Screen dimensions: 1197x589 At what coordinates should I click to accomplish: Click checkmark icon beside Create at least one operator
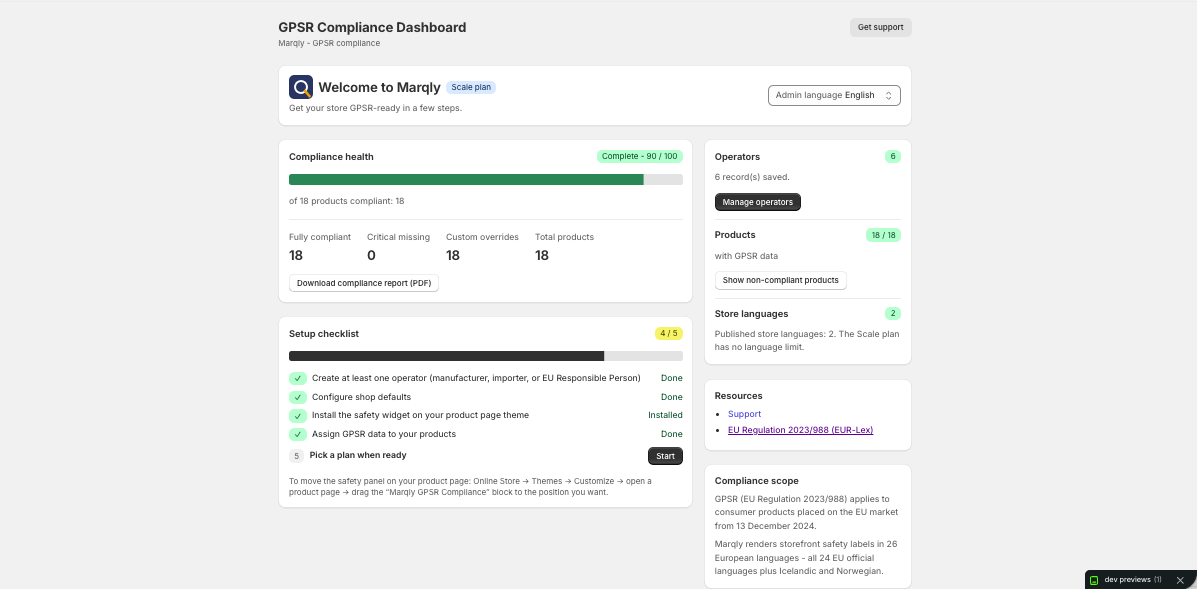[298, 378]
